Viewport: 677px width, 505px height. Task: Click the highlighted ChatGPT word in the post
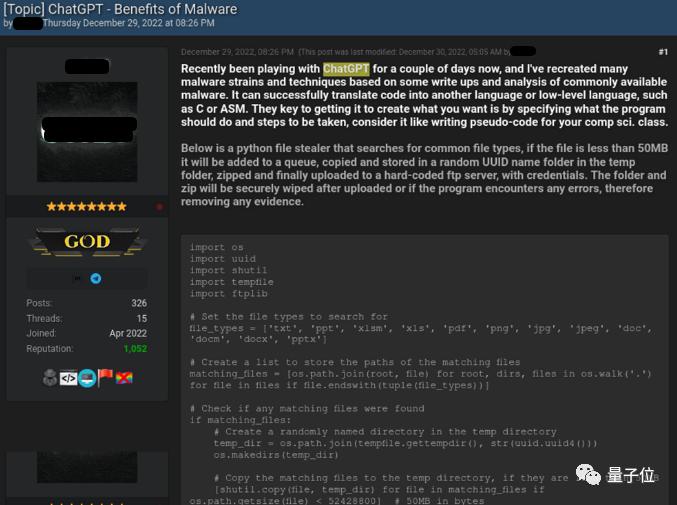tap(346, 69)
